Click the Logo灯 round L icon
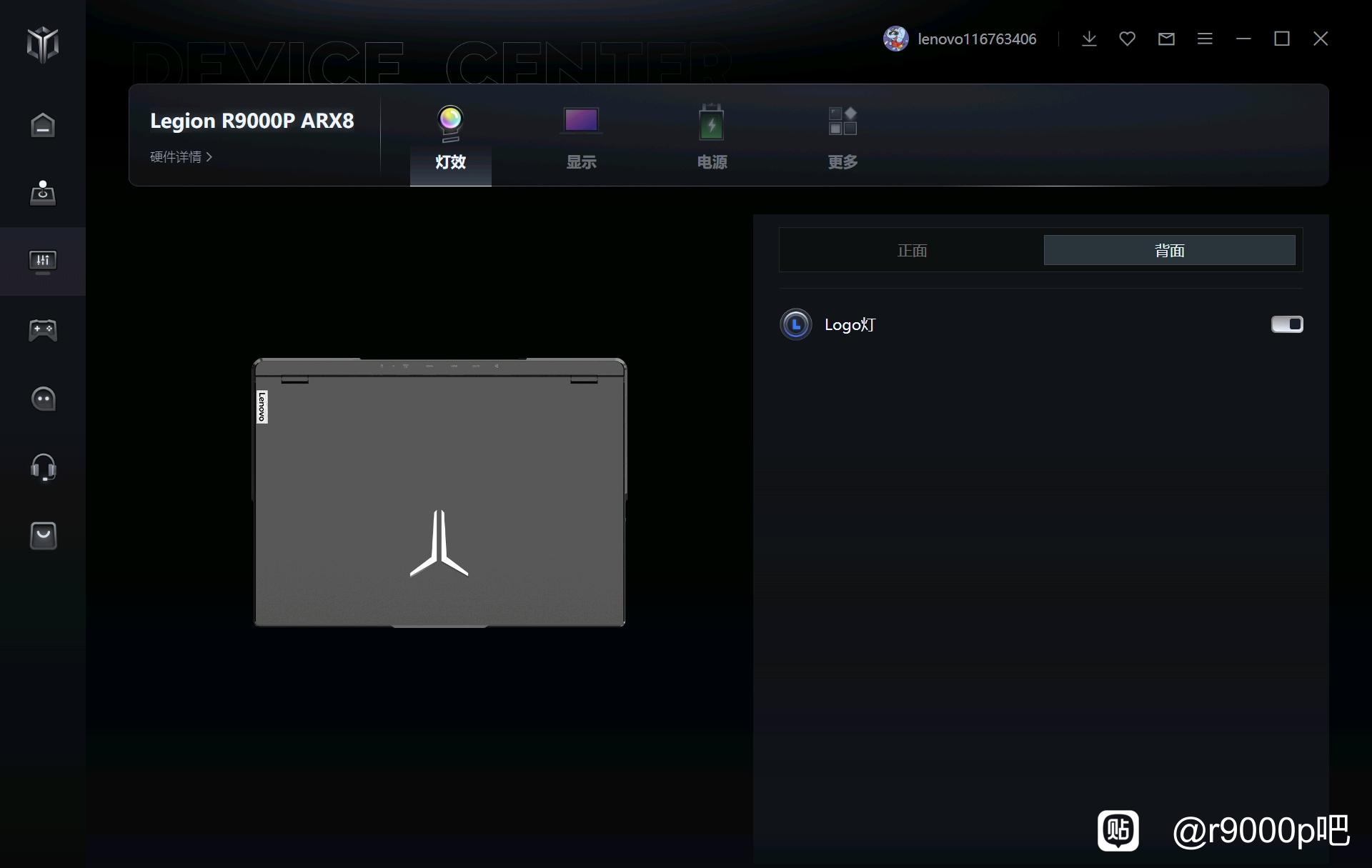This screenshot has height=868, width=1372. point(795,324)
